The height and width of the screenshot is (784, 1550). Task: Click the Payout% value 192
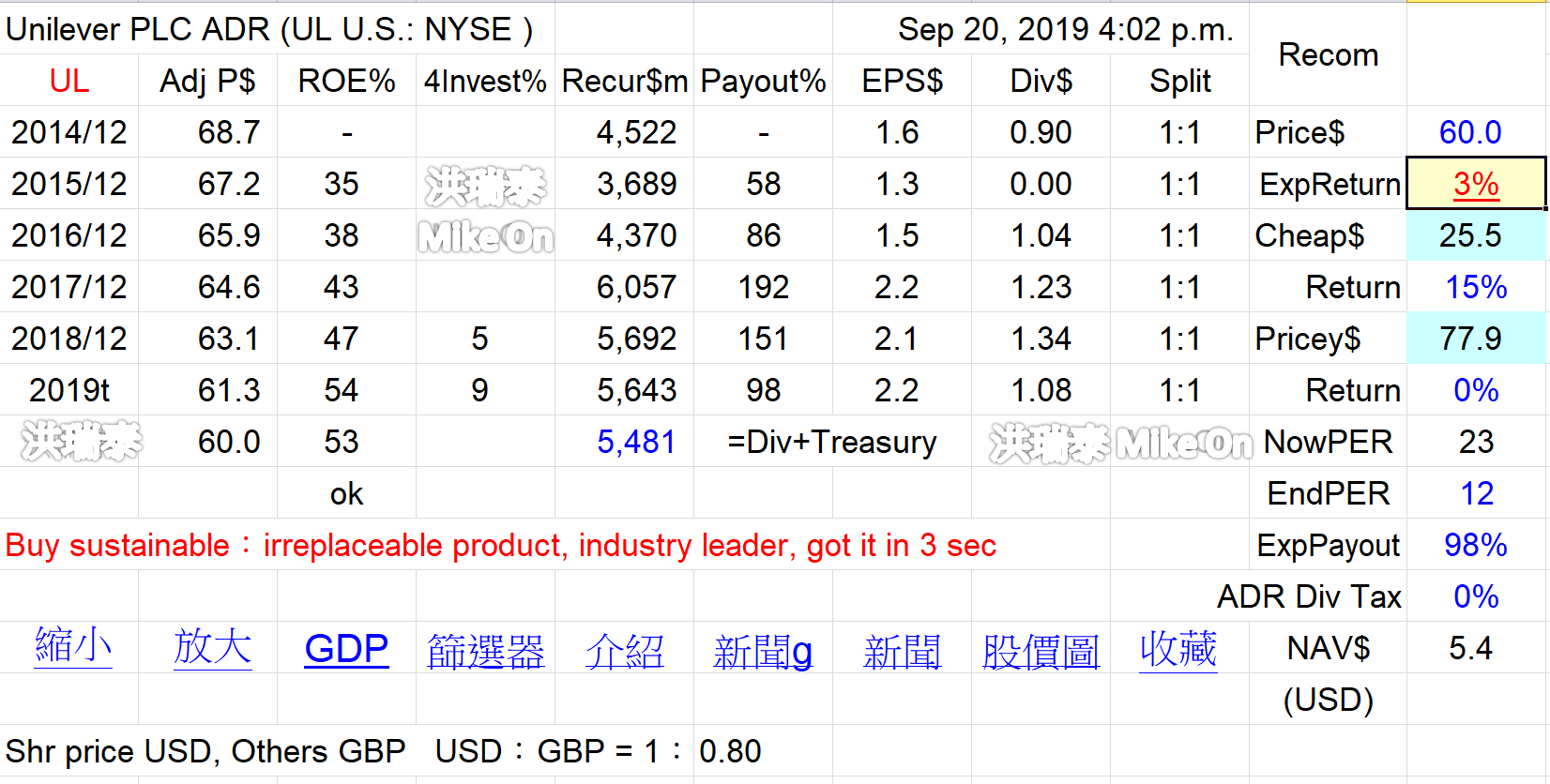coord(763,287)
